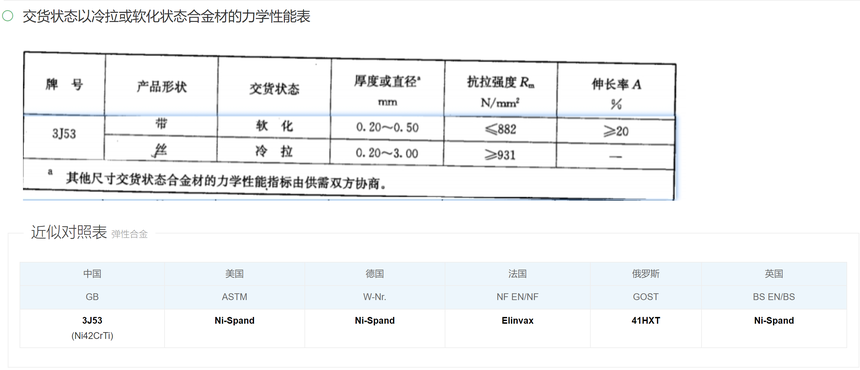The height and width of the screenshot is (370, 860).
Task: Click the GB standard cell
Action: pyautogui.click(x=92, y=297)
